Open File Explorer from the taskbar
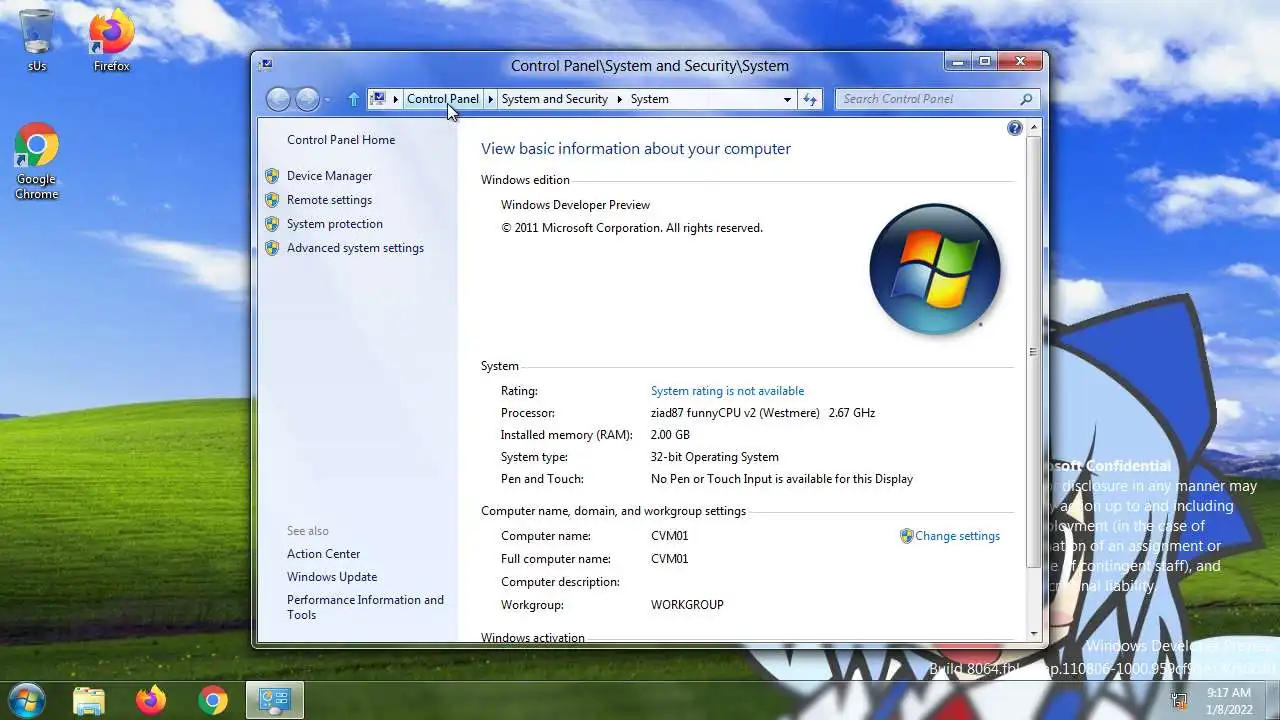Image resolution: width=1280 pixels, height=720 pixels. coord(89,701)
